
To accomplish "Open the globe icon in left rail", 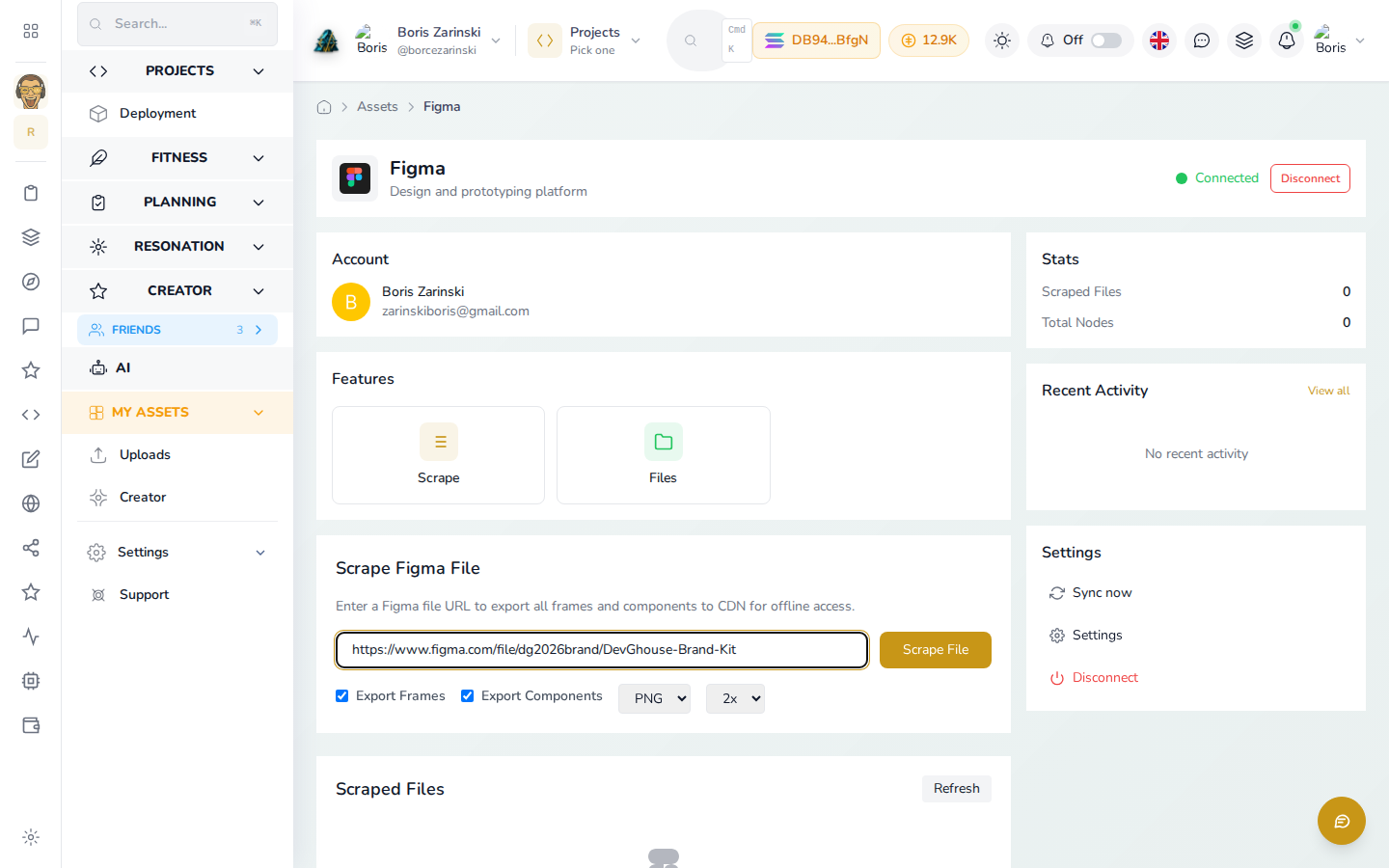I will [31, 503].
